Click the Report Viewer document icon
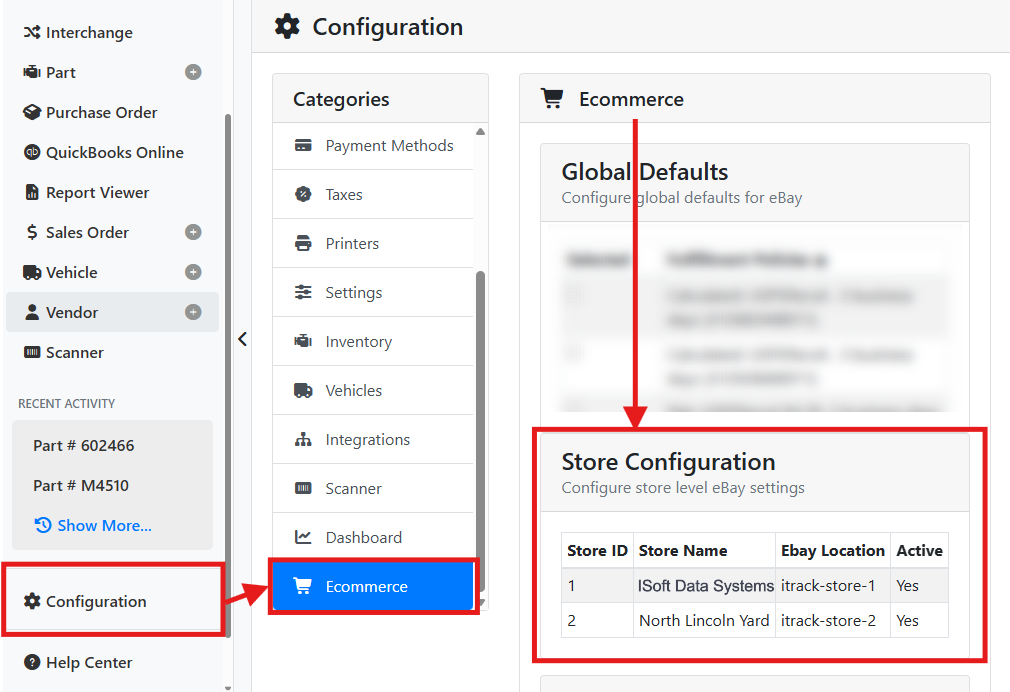The width and height of the screenshot is (1010, 692). pos(32,192)
